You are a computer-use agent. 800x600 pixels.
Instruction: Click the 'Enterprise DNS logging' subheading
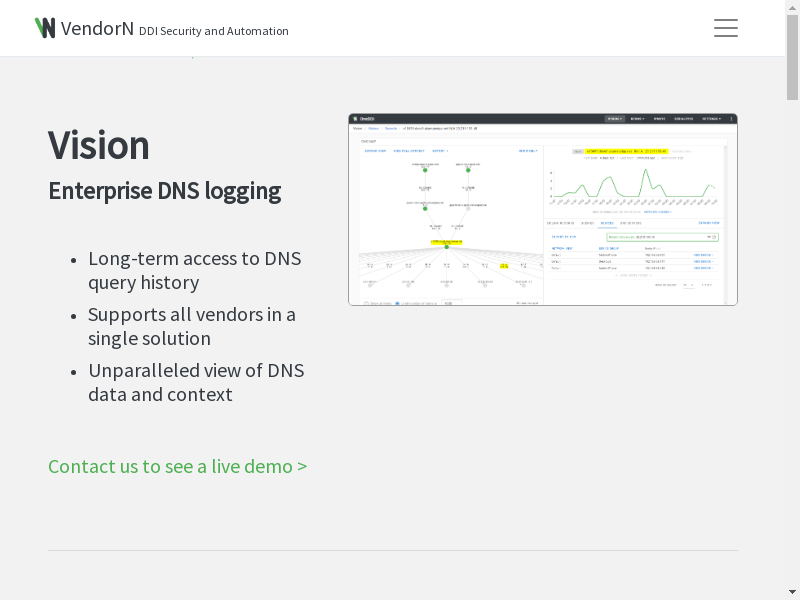point(164,191)
